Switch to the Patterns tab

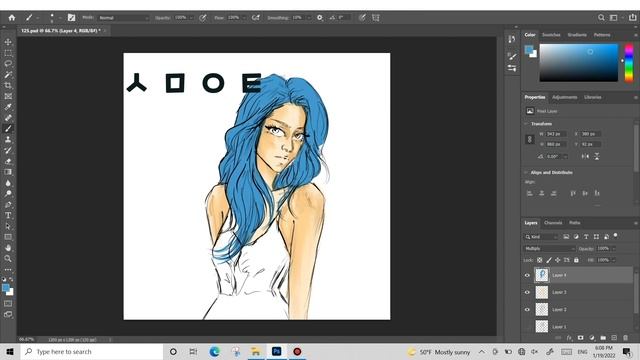point(602,35)
